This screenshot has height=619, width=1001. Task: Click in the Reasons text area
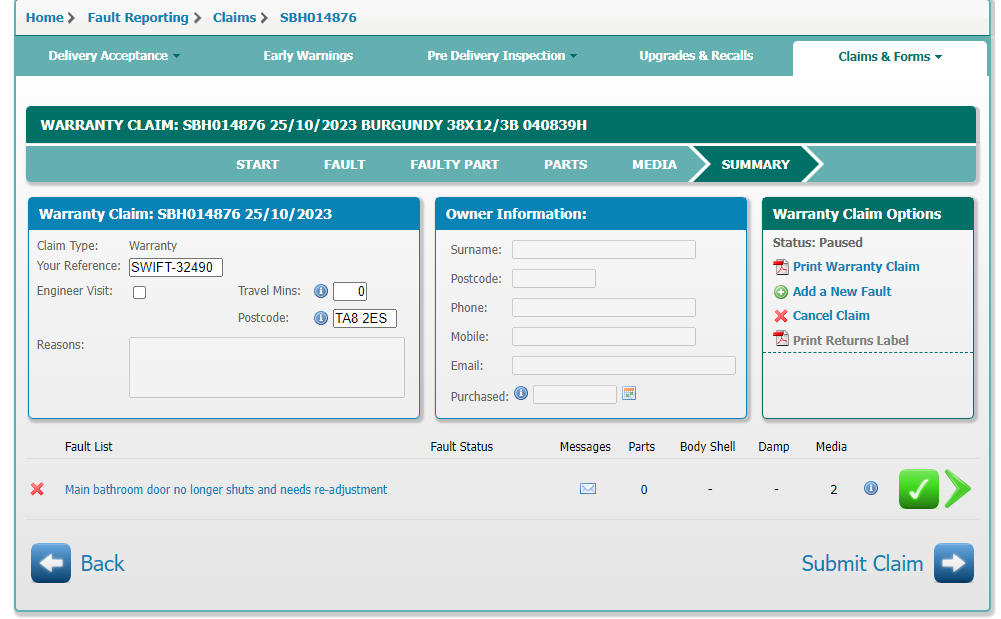pos(266,367)
